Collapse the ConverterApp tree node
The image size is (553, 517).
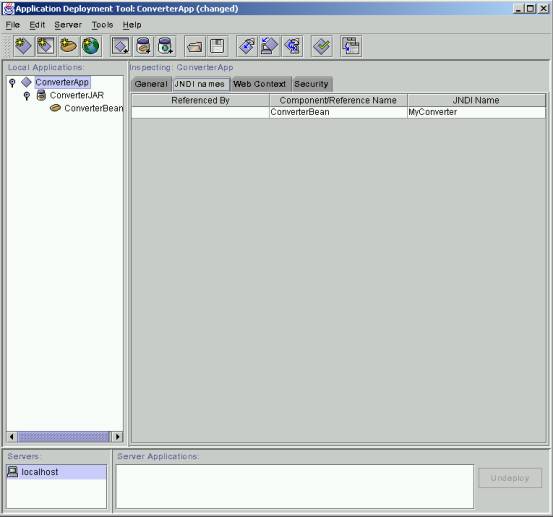coord(12,83)
